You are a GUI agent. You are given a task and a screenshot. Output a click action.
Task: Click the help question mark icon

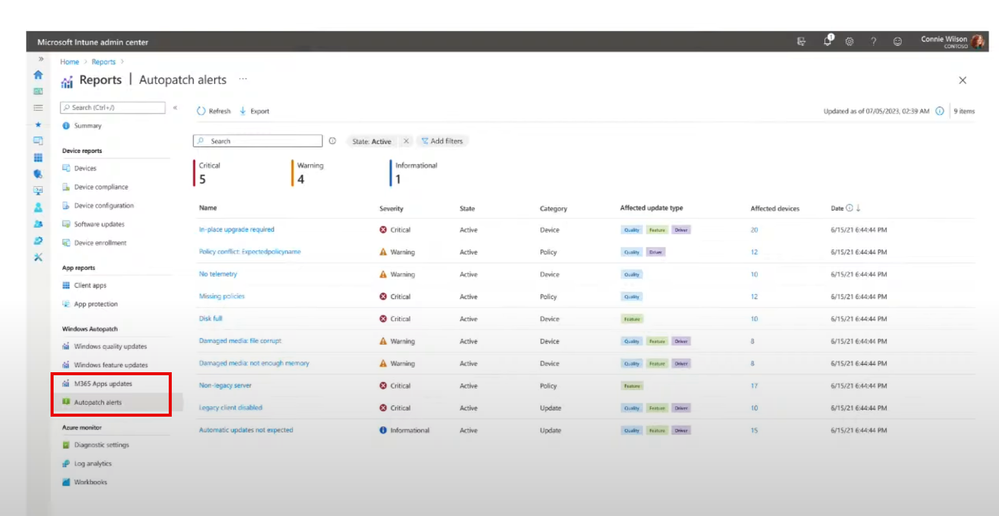click(873, 41)
